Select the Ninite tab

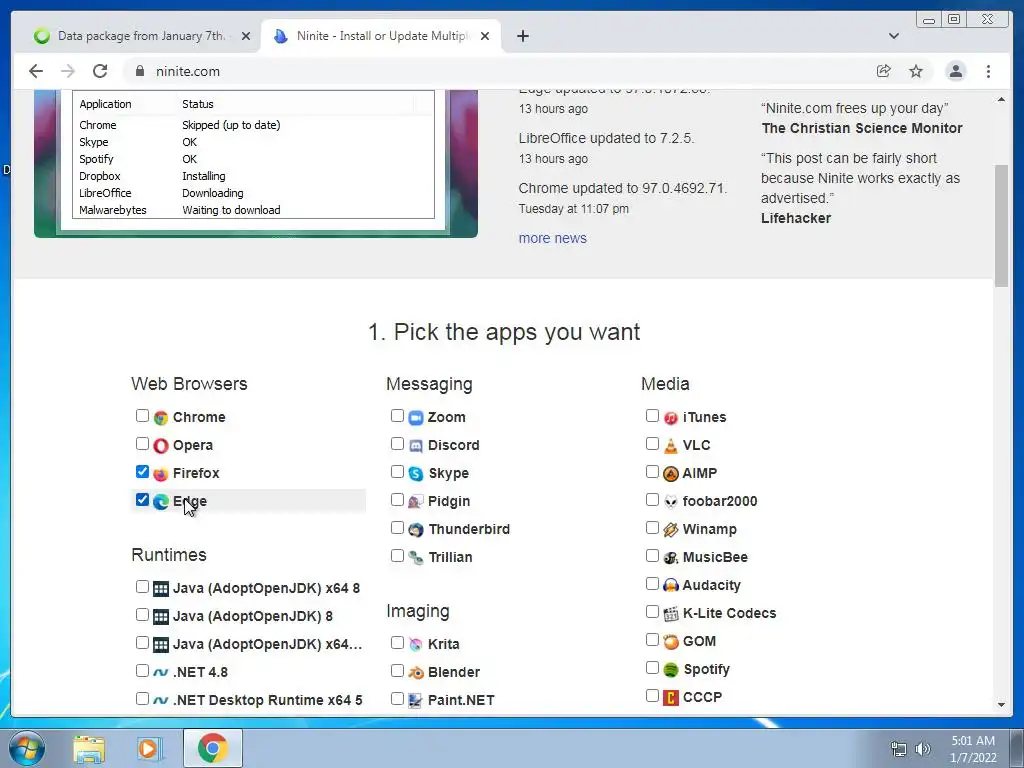[x=380, y=36]
